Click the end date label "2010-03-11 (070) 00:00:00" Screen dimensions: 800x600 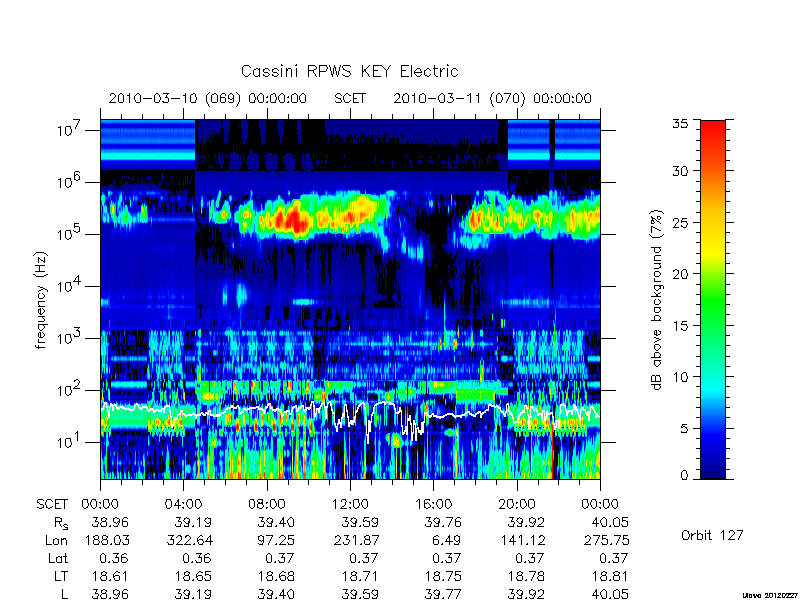(492, 98)
